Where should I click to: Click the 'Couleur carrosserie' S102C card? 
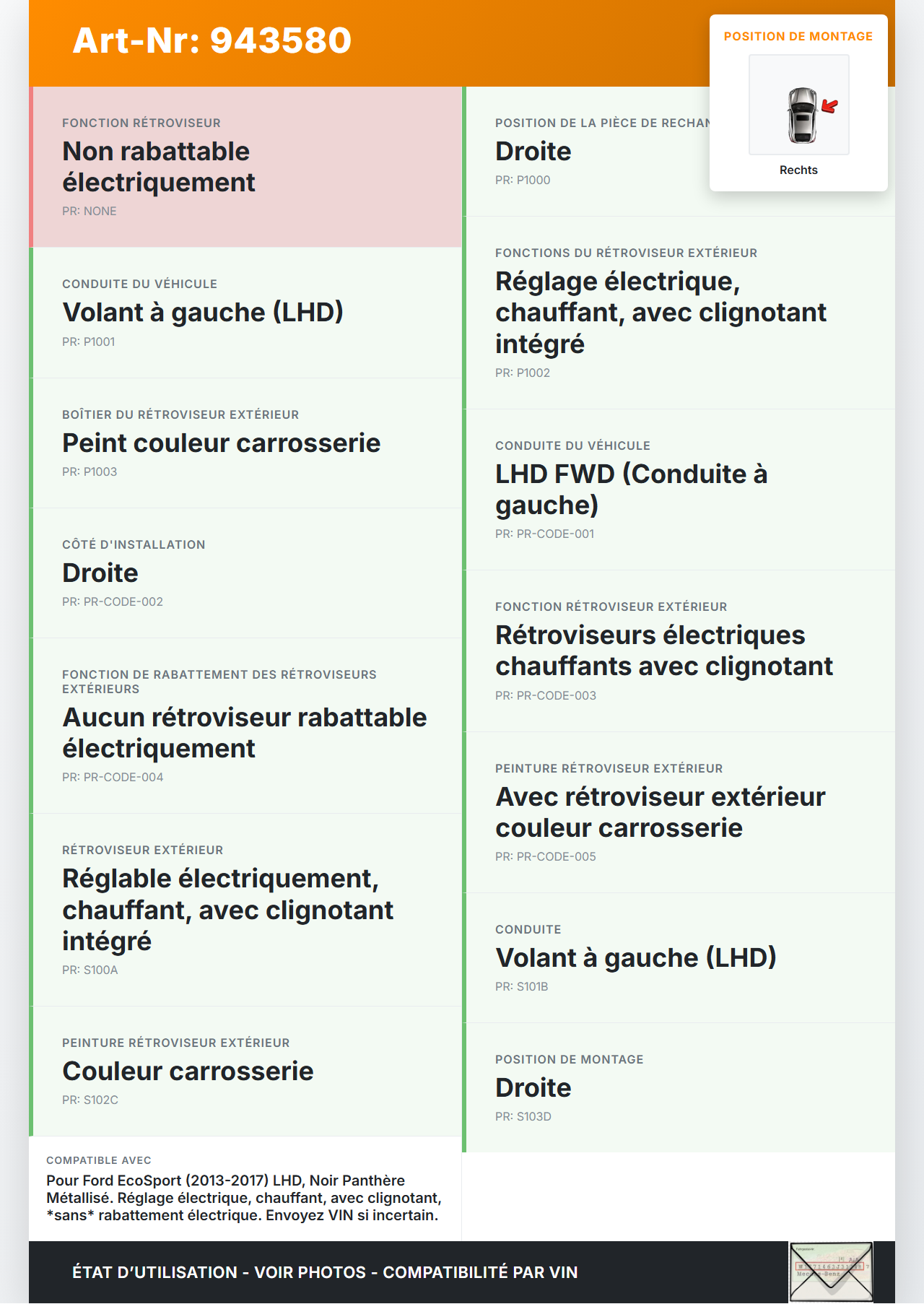click(245, 1071)
